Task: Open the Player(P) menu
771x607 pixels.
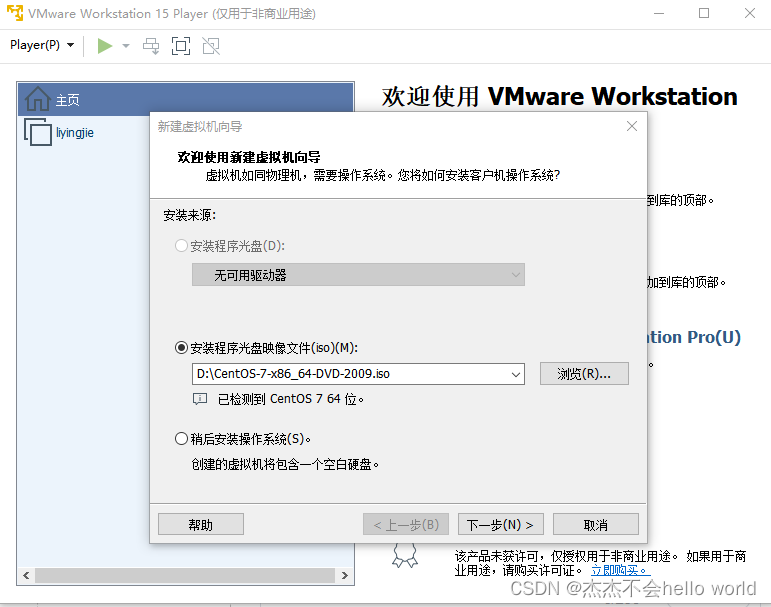Action: click(x=42, y=45)
